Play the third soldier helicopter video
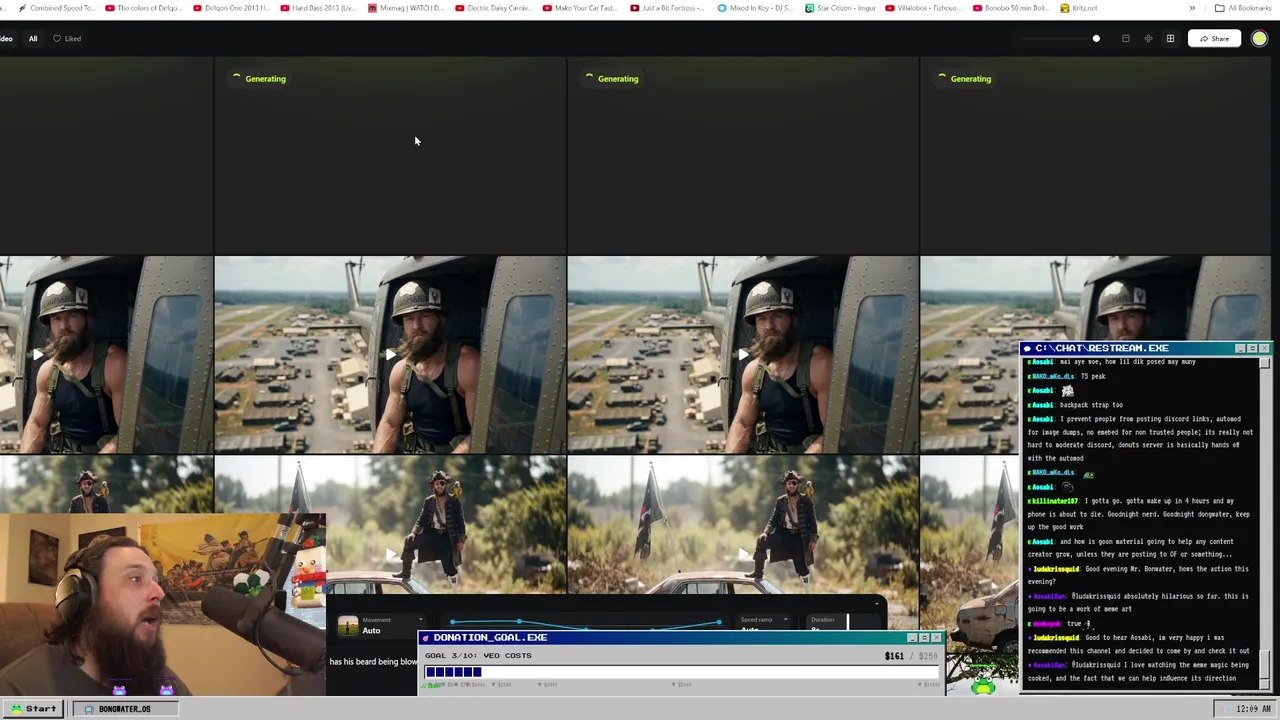Viewport: 1280px width, 720px height. click(743, 354)
